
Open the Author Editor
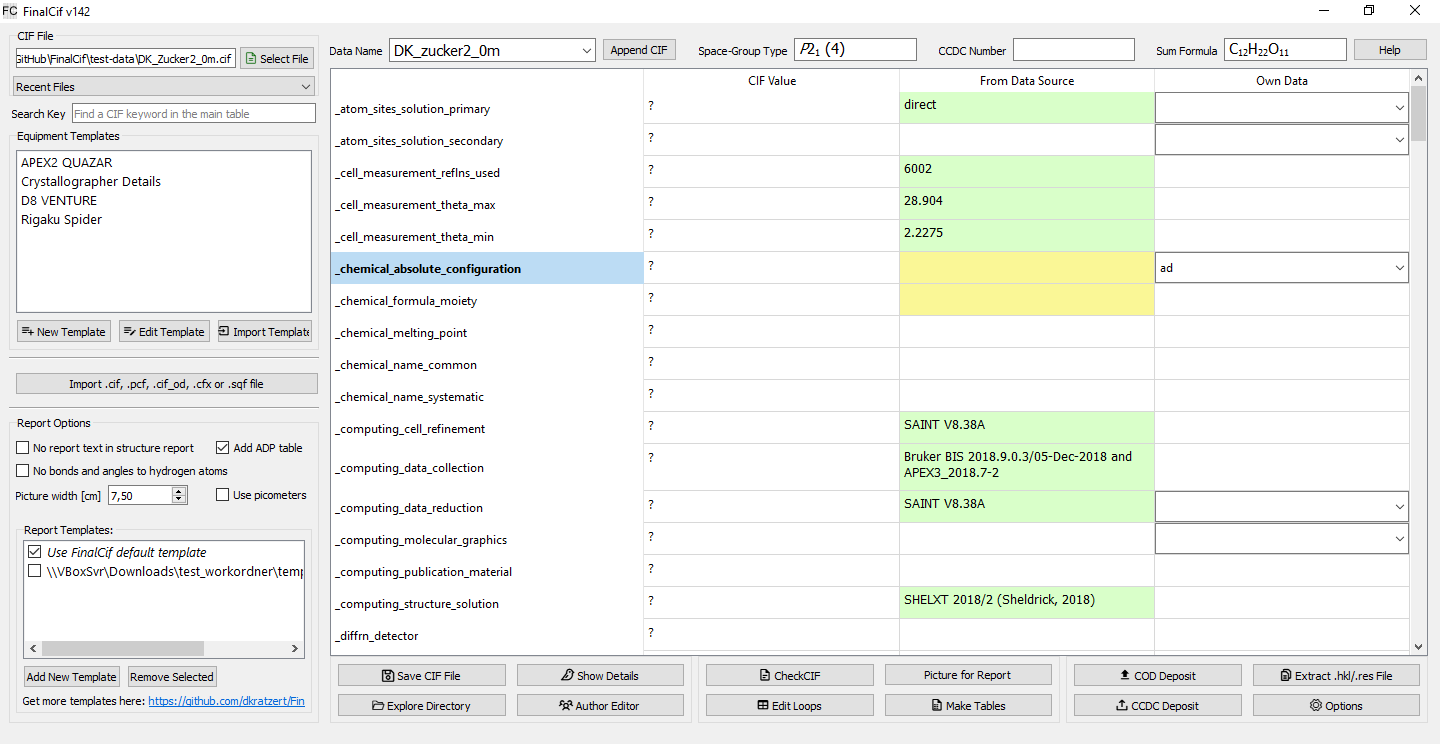[600, 706]
